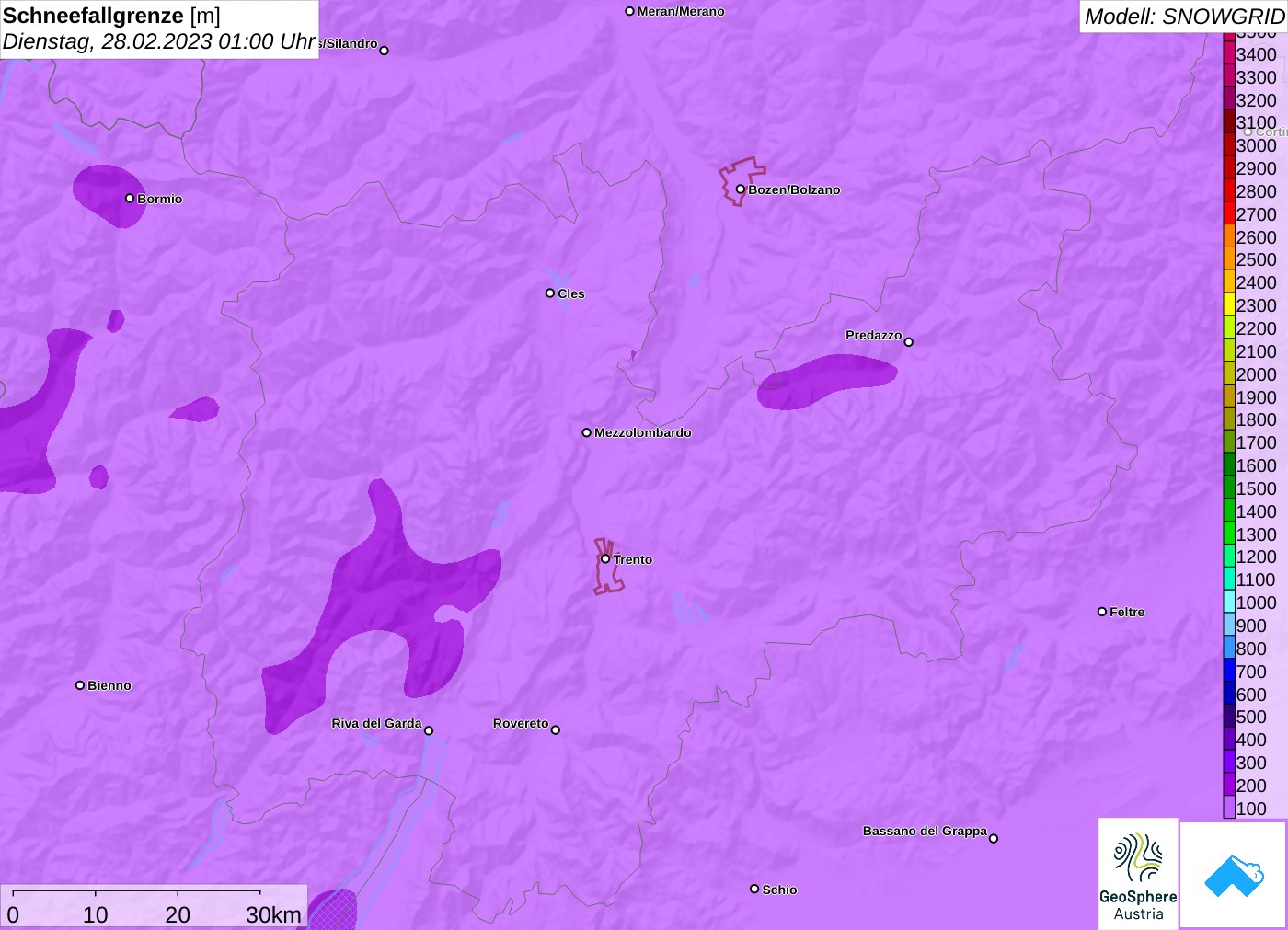Click the Bozen/Bolzano label text

point(794,189)
